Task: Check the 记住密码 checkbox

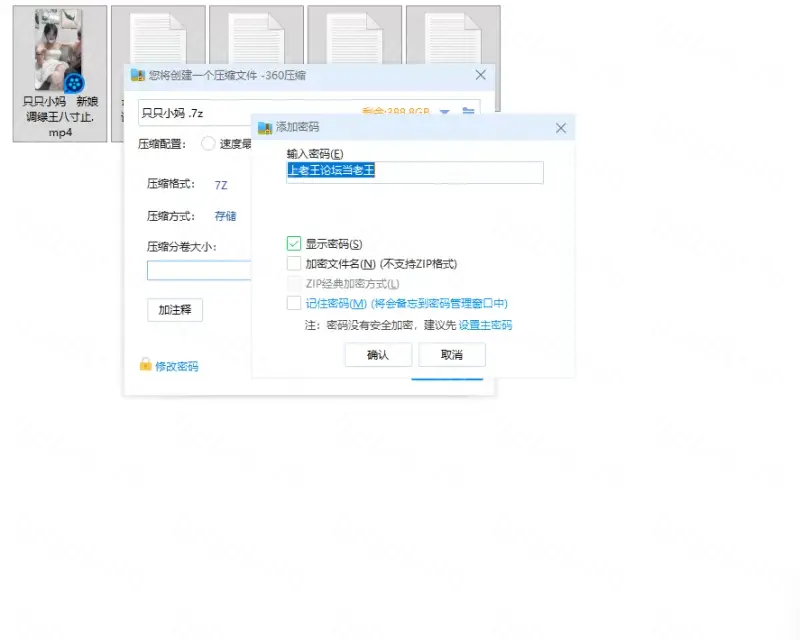Action: point(294,303)
